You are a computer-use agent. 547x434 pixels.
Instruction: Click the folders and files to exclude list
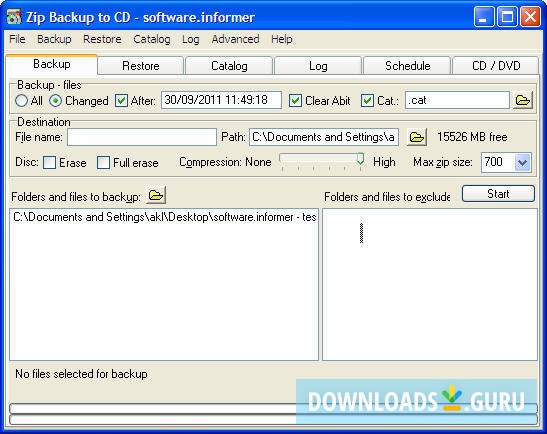pos(430,284)
